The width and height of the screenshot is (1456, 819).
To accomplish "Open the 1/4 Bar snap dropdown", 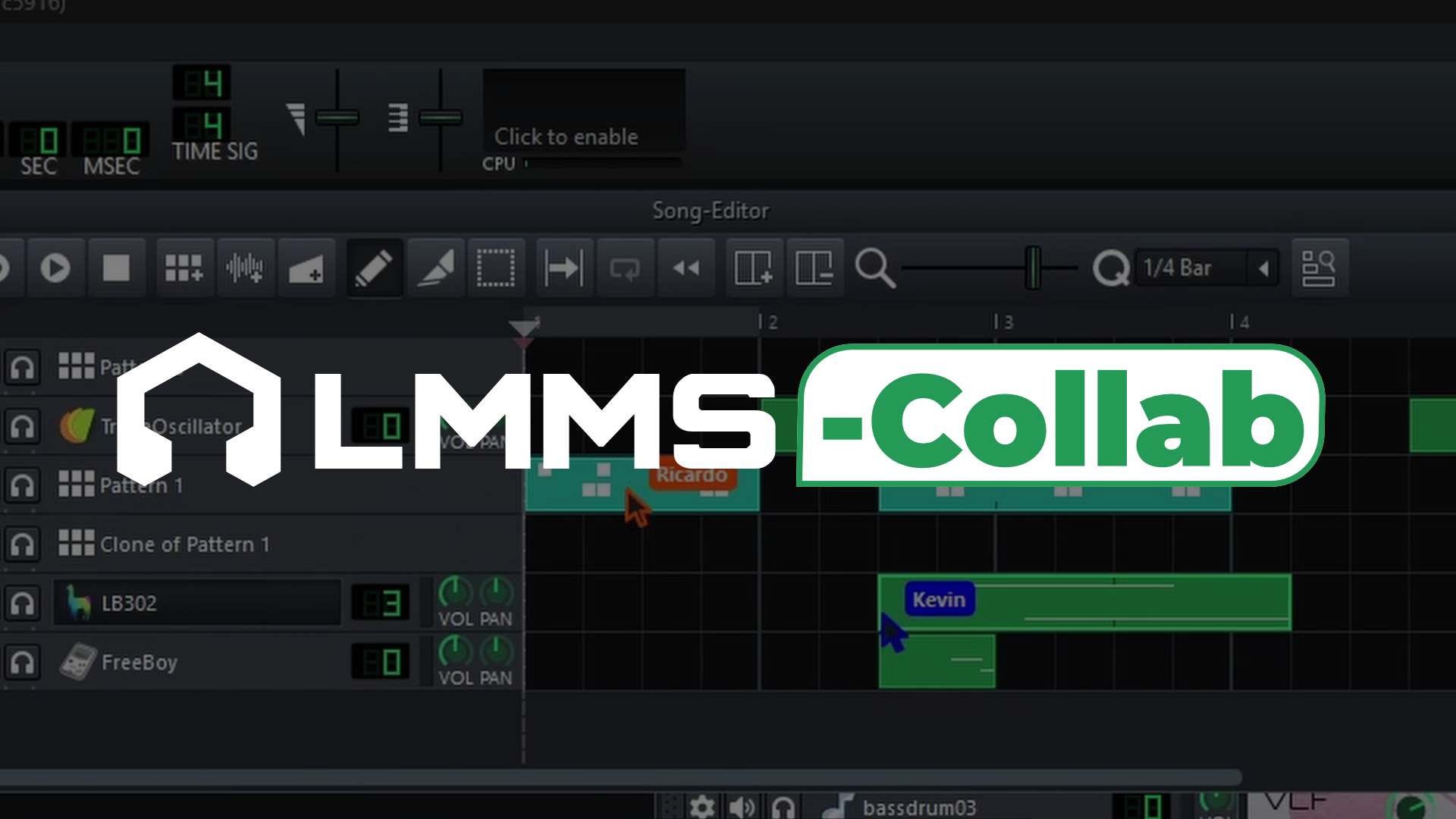I will 1207,268.
